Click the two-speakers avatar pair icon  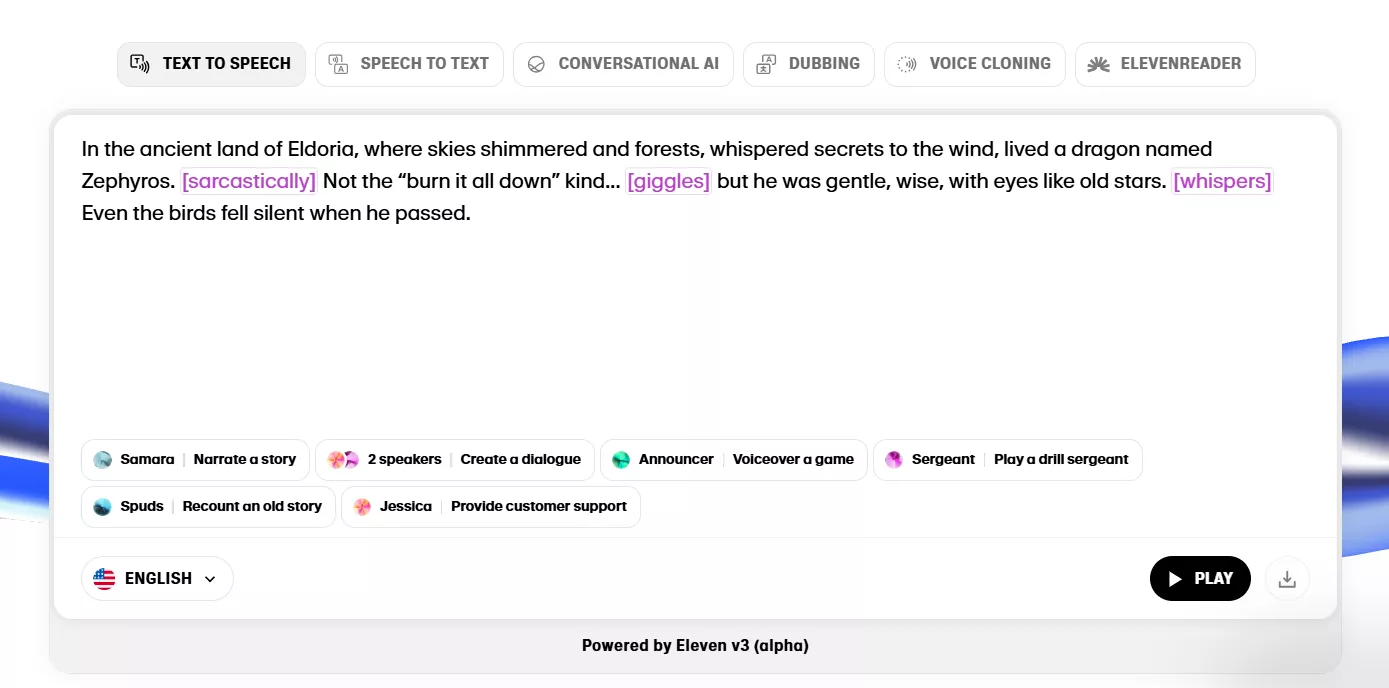[343, 460]
